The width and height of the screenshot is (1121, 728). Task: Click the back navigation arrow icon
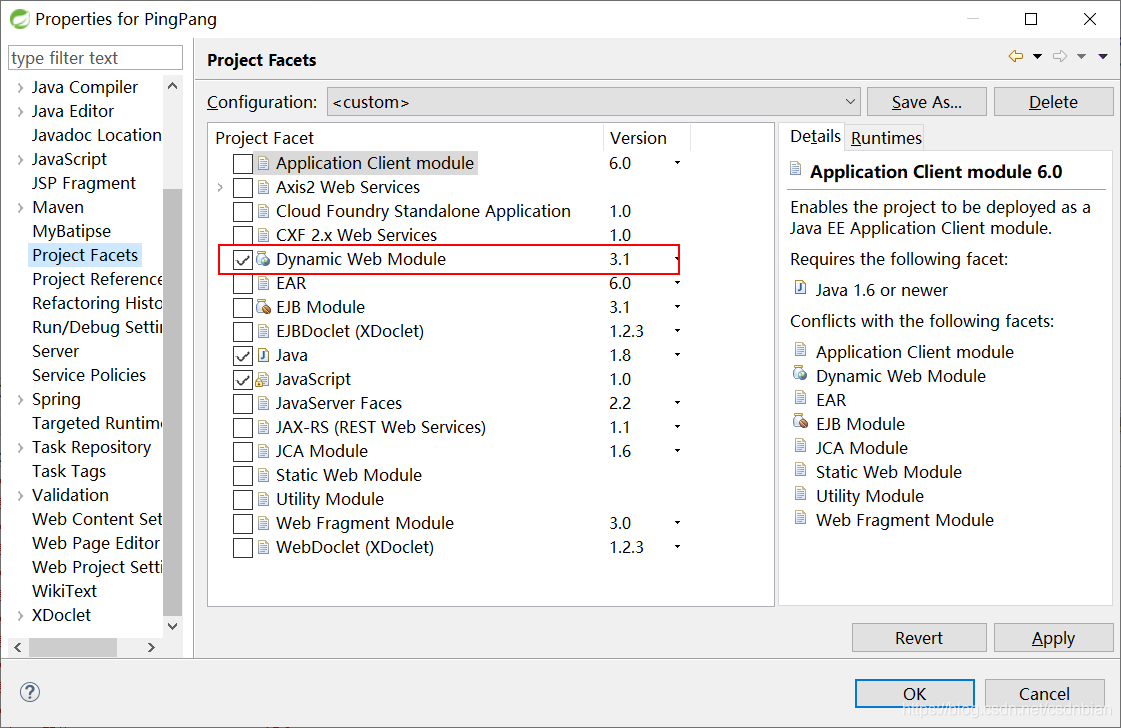click(1016, 56)
